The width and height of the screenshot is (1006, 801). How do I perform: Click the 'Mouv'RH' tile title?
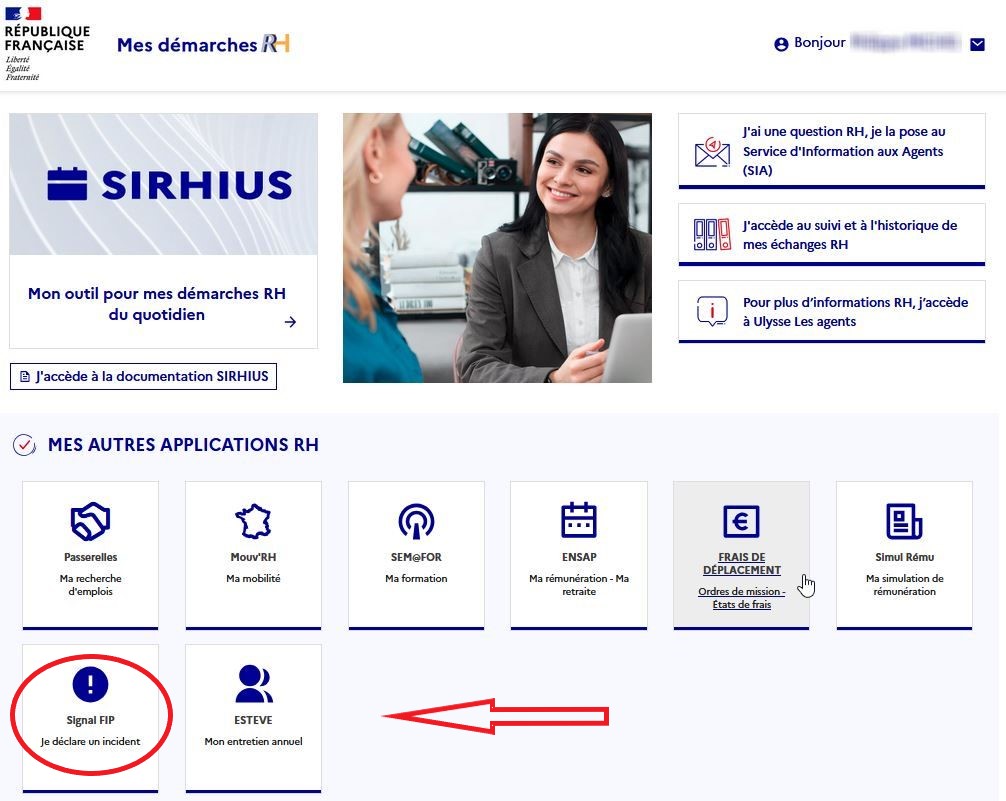point(253,557)
